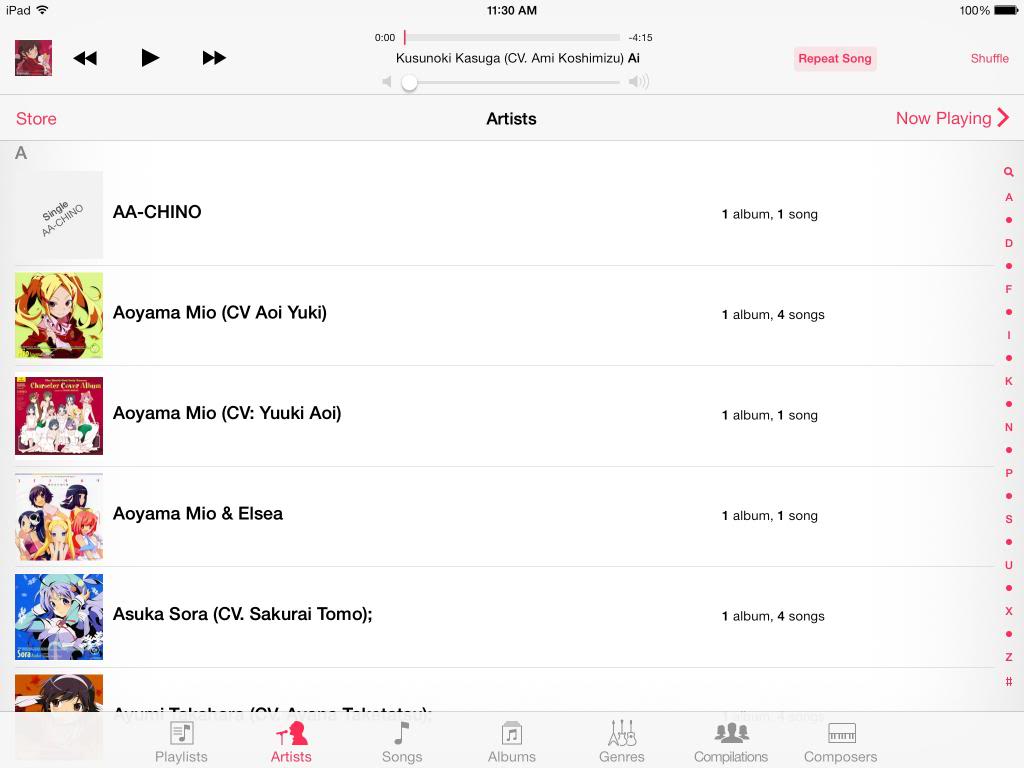Toggle the Repeat Song option
1024x768 pixels.
[835, 59]
